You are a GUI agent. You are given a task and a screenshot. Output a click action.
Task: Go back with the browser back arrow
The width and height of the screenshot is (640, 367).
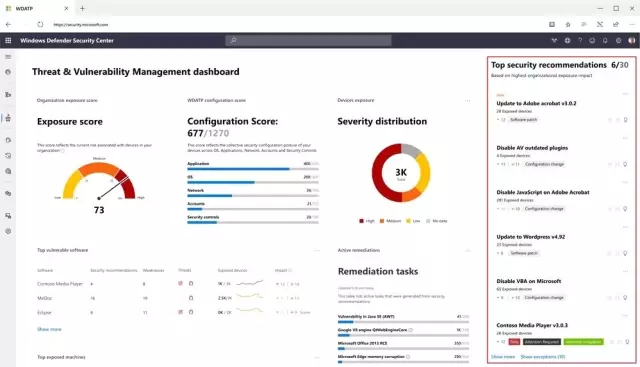(x=8, y=24)
